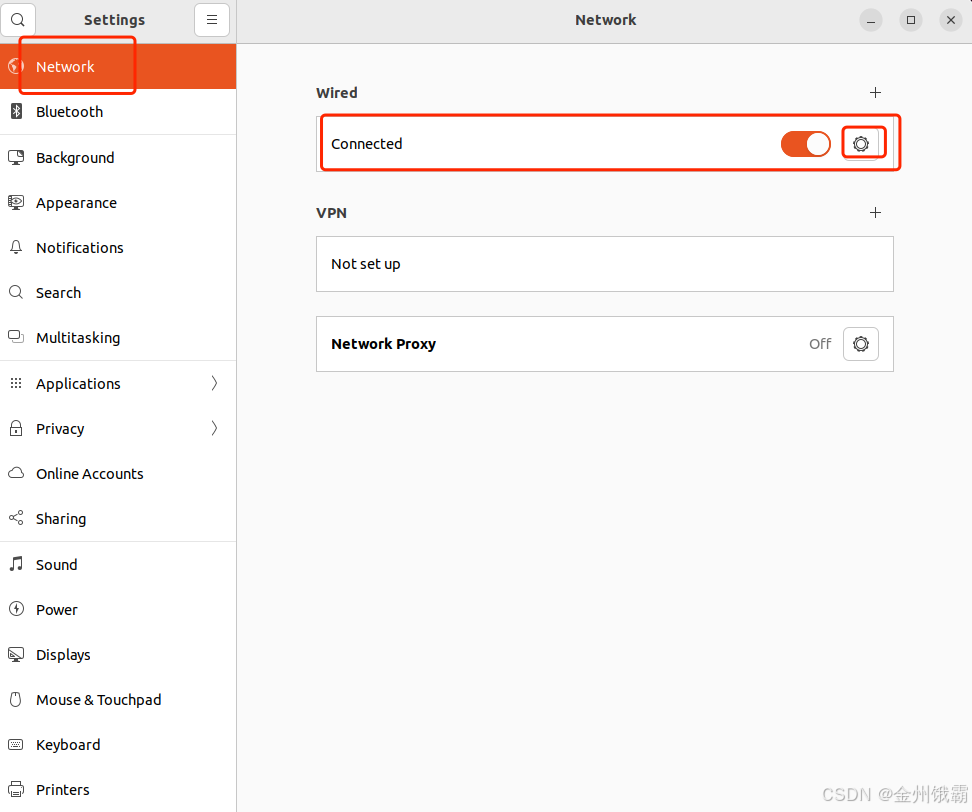This screenshot has height=812, width=972.
Task: Click the Printers icon in sidebar
Action: (x=16, y=790)
